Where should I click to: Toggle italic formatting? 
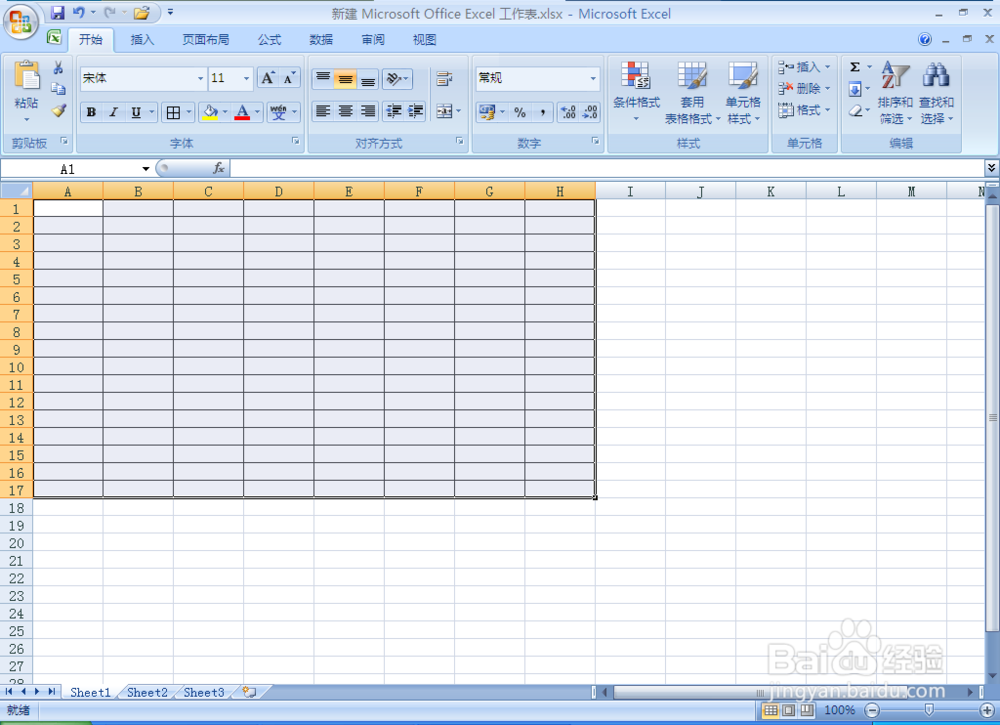point(114,112)
